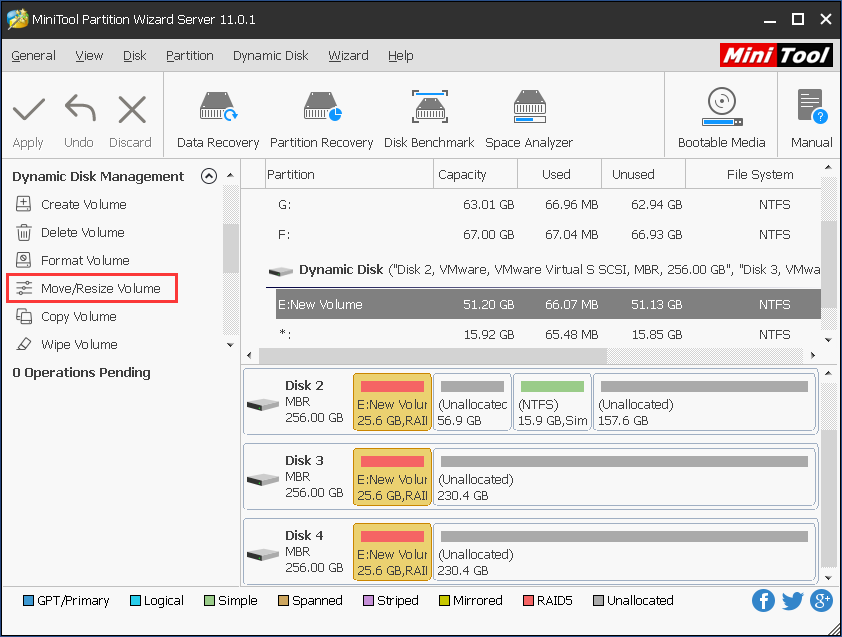The image size is (842, 637).
Task: Open the Disk menu
Action: pos(135,56)
